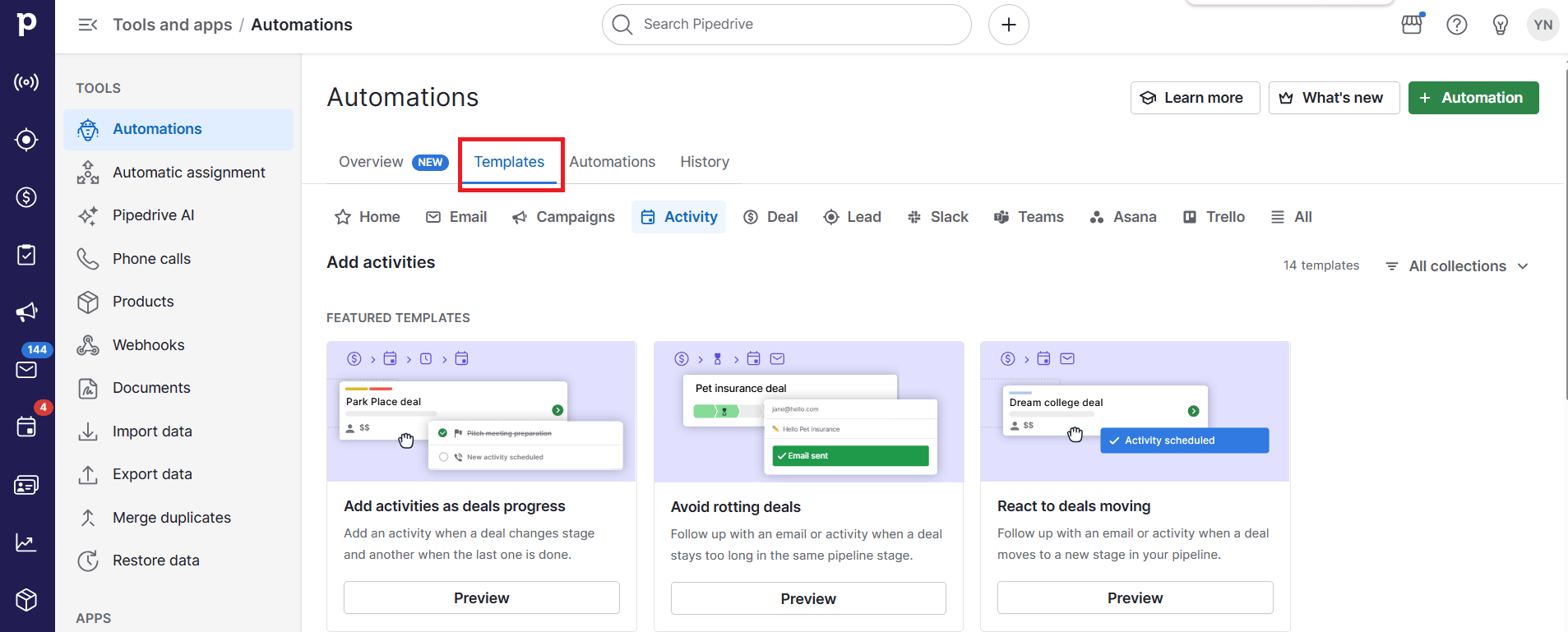Click the Automations robot icon in sidebar

point(88,130)
